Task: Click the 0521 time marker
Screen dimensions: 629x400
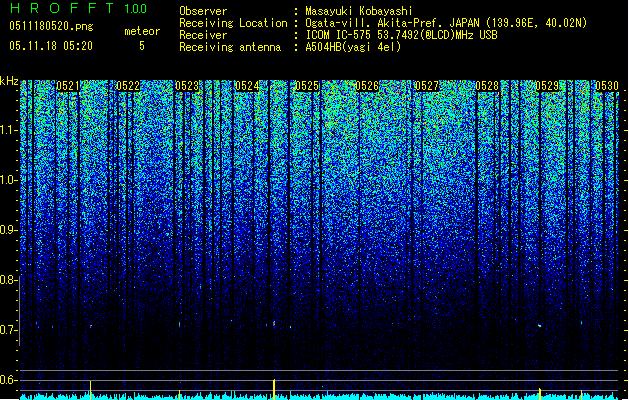Action: point(68,86)
